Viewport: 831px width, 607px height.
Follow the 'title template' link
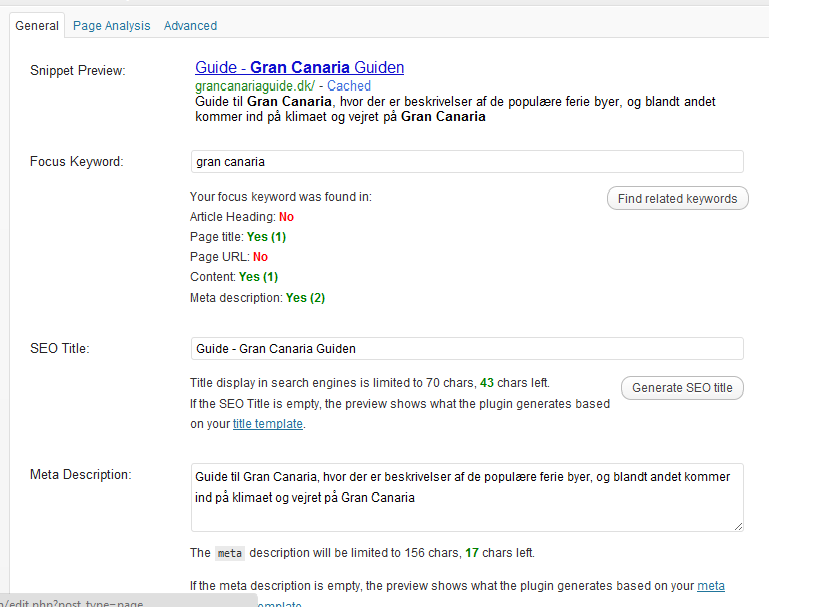267,424
